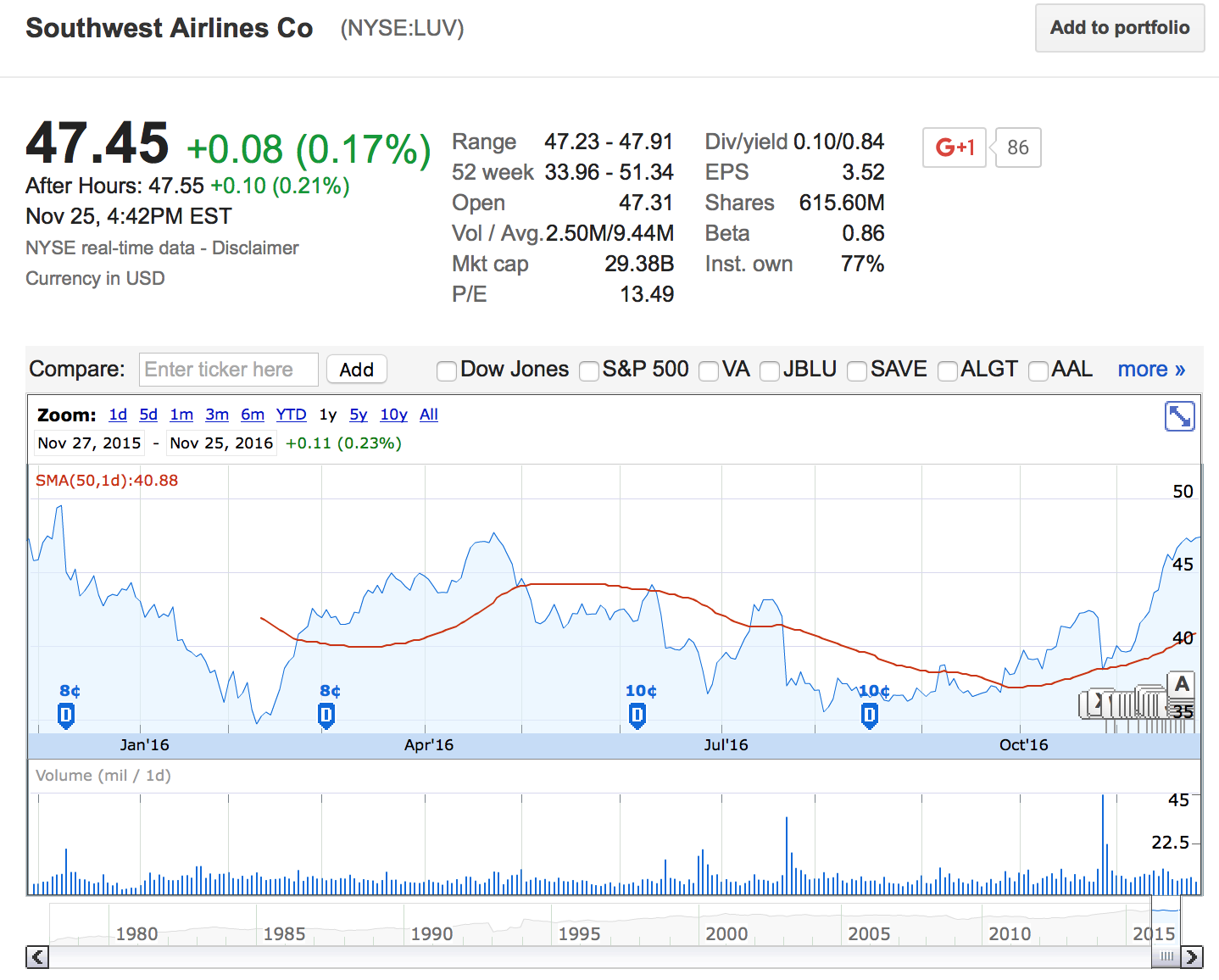The width and height of the screenshot is (1219, 980).
Task: Click the Mkt cap value 29.38B
Action: 639,264
